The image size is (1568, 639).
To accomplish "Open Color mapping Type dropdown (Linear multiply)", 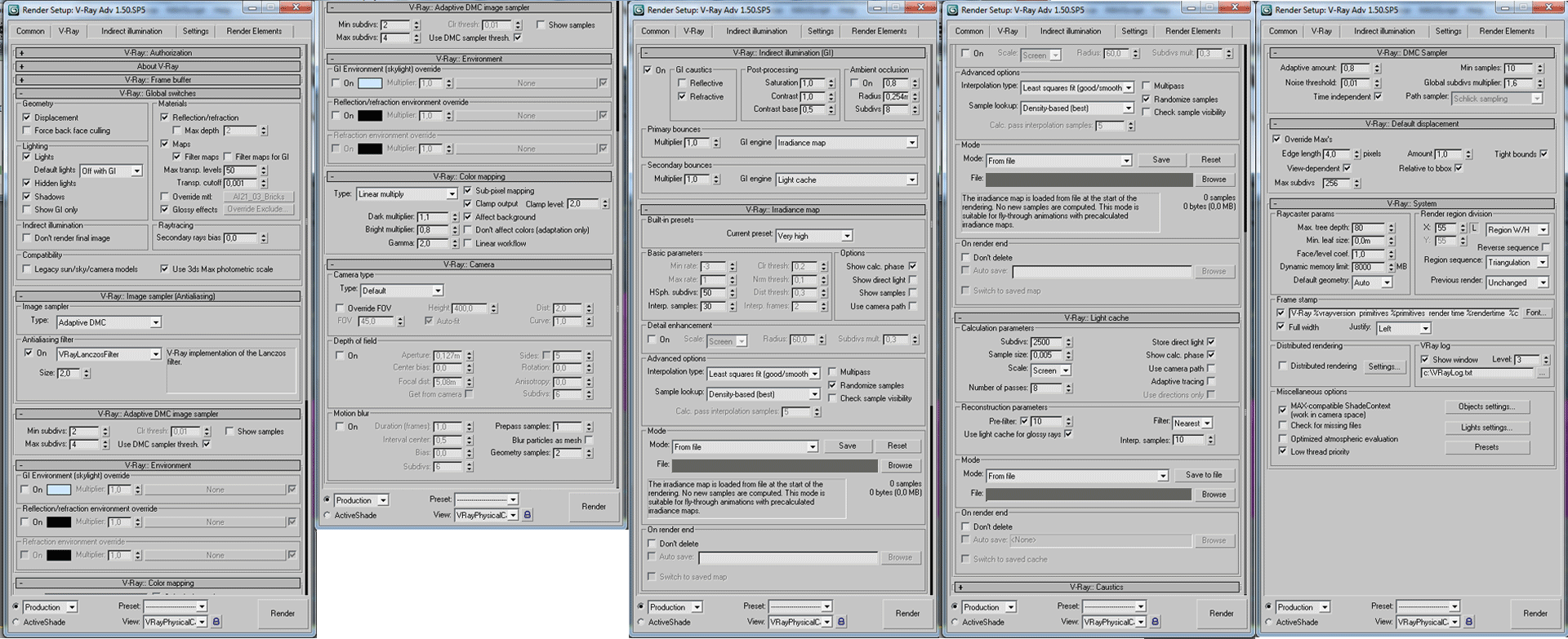I will pyautogui.click(x=407, y=194).
